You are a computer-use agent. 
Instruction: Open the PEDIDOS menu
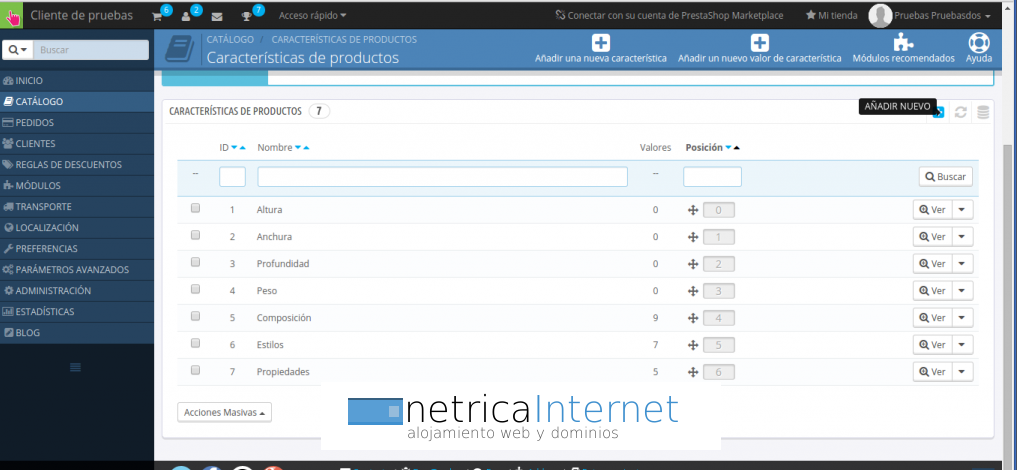(x=77, y=123)
